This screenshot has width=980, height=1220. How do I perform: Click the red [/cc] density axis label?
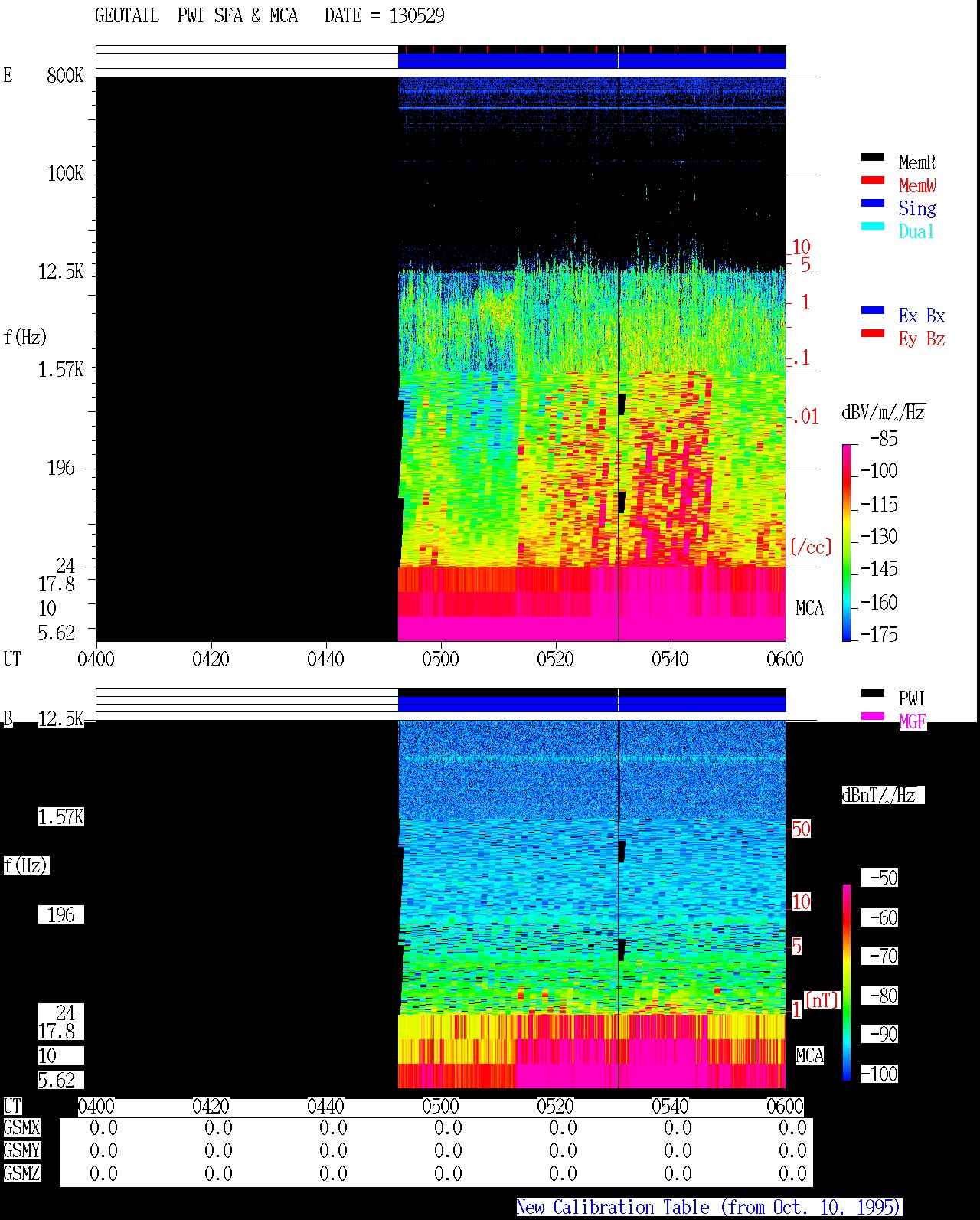[811, 547]
